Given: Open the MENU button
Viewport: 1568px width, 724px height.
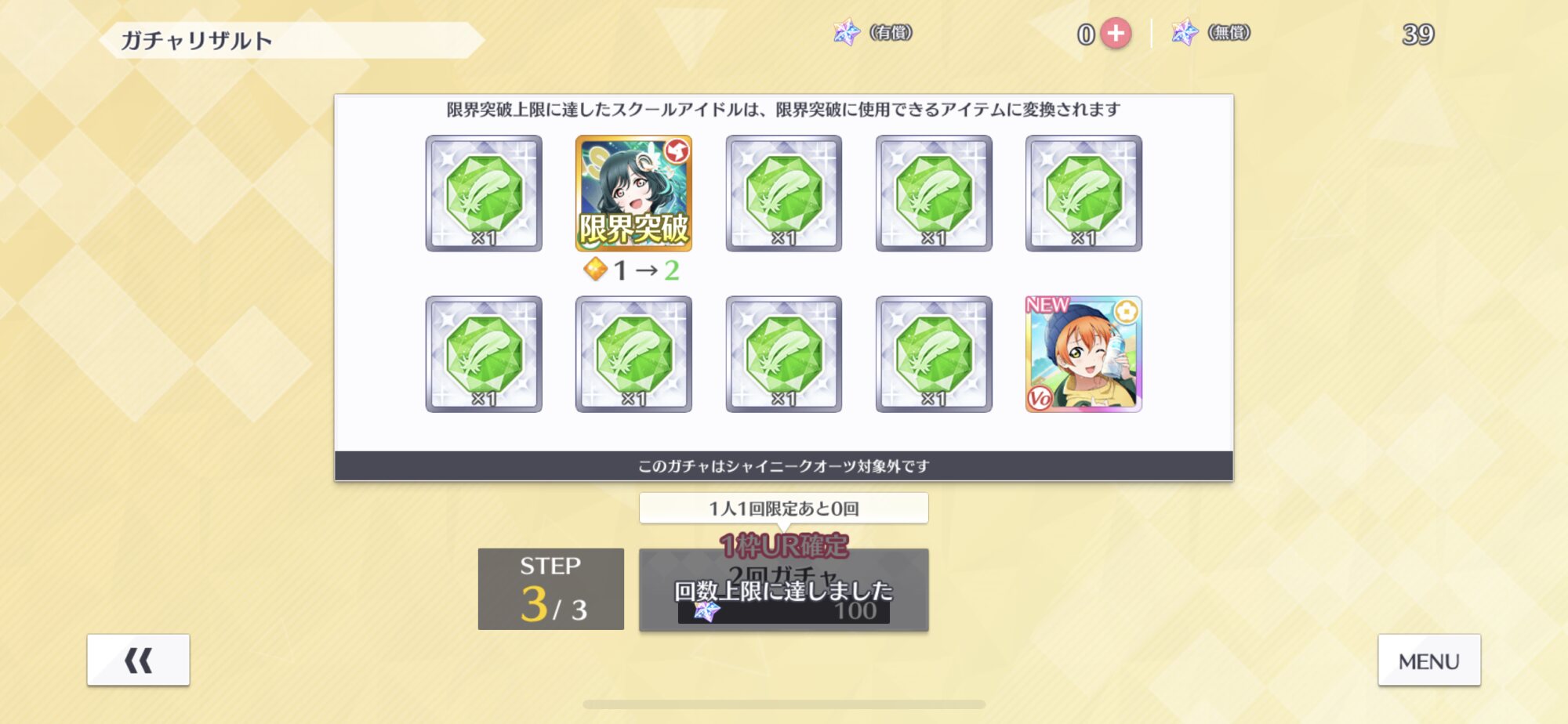Looking at the screenshot, I should click(1429, 660).
